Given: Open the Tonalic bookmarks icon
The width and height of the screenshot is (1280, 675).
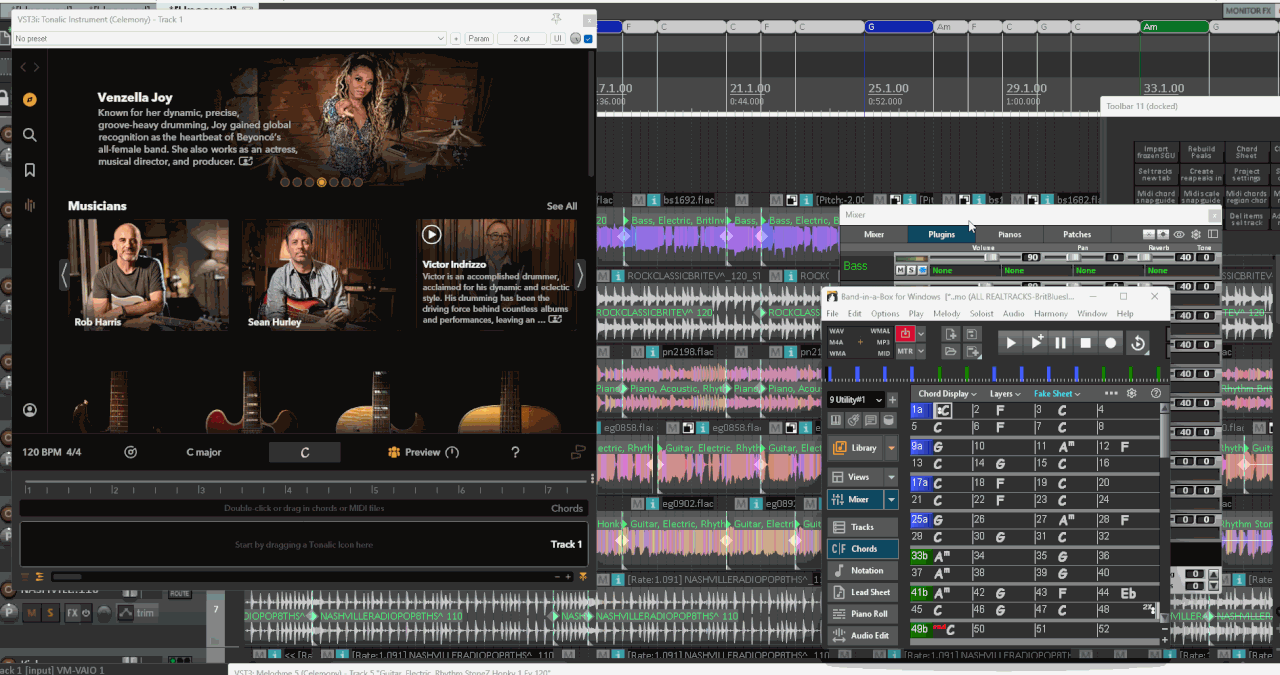Looking at the screenshot, I should tap(30, 170).
